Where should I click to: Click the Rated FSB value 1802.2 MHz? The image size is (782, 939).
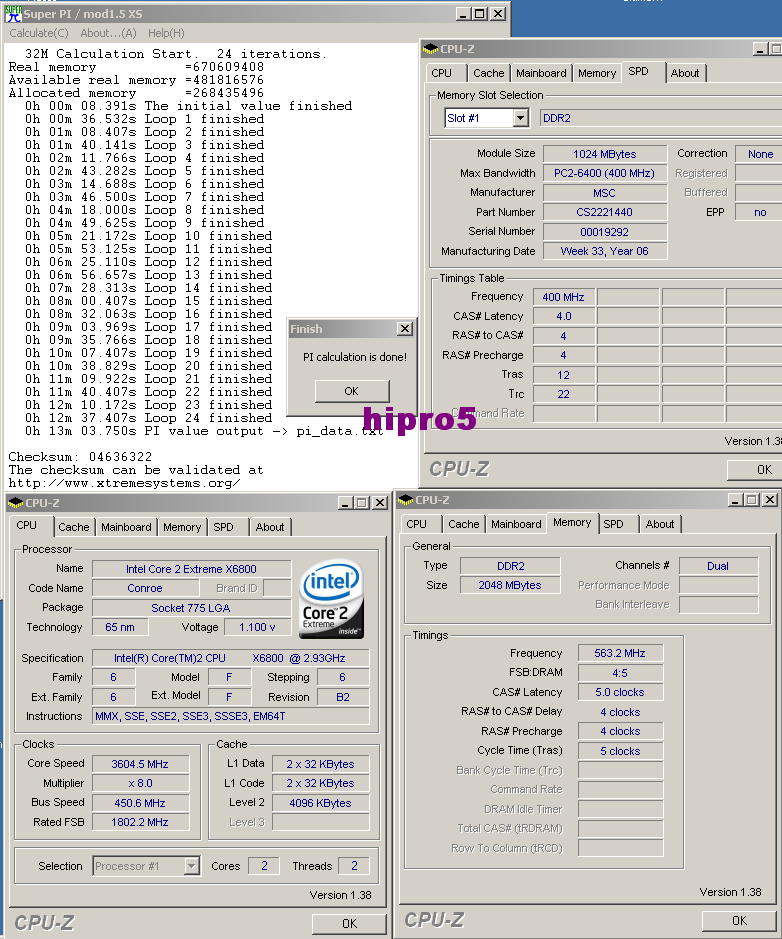click(140, 822)
